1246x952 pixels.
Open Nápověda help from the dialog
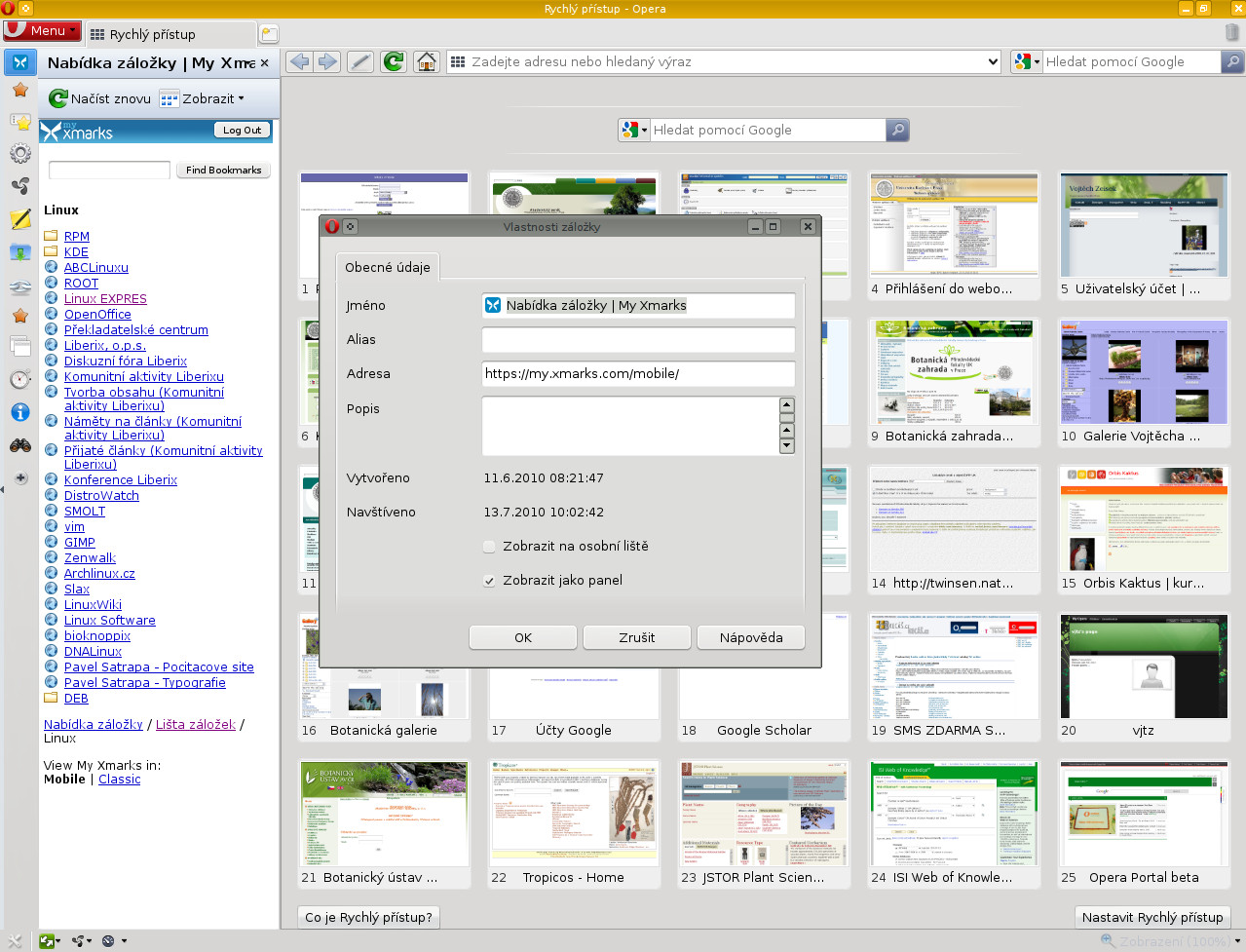pos(751,637)
